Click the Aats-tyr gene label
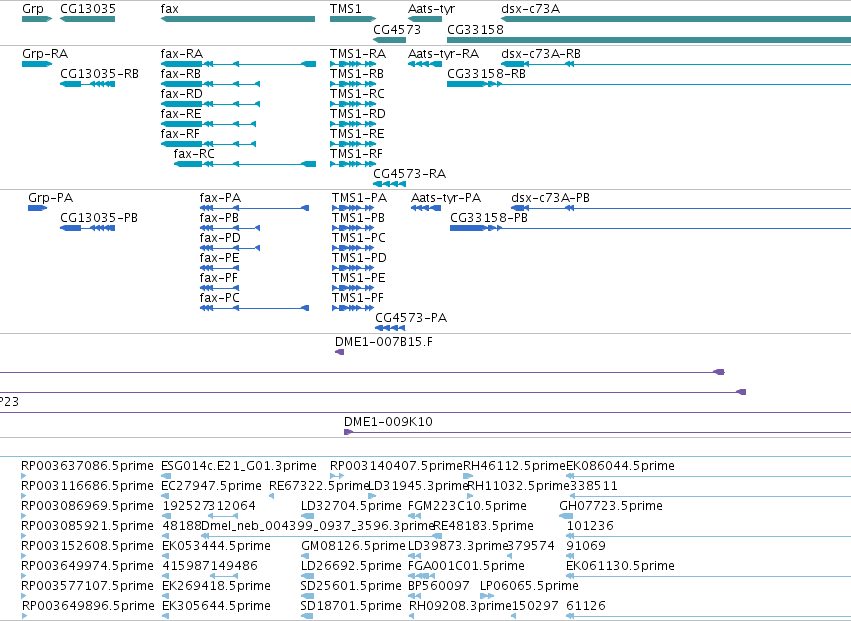This screenshot has width=851, height=621. (431, 9)
